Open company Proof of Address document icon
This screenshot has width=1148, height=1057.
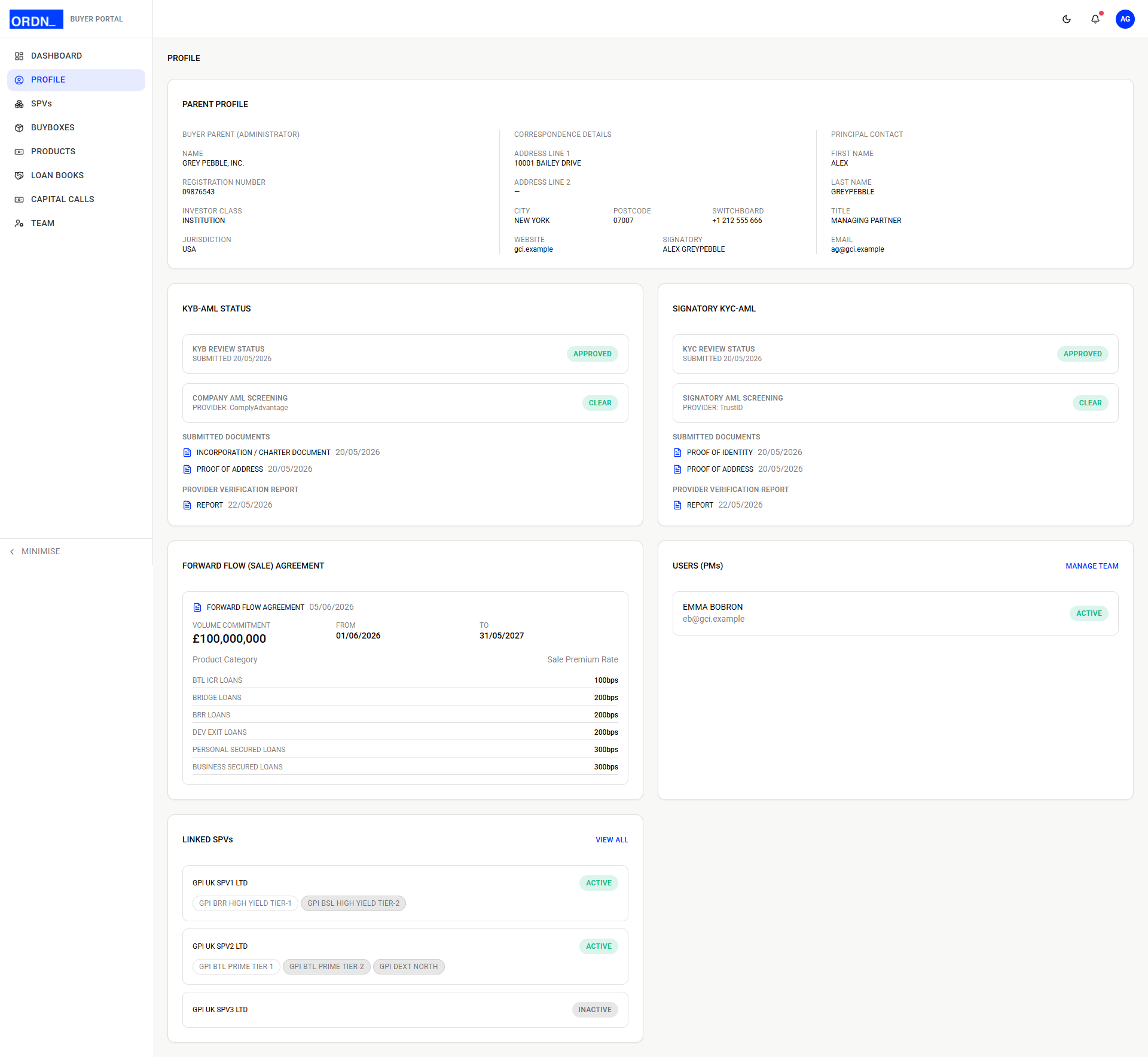click(x=187, y=469)
